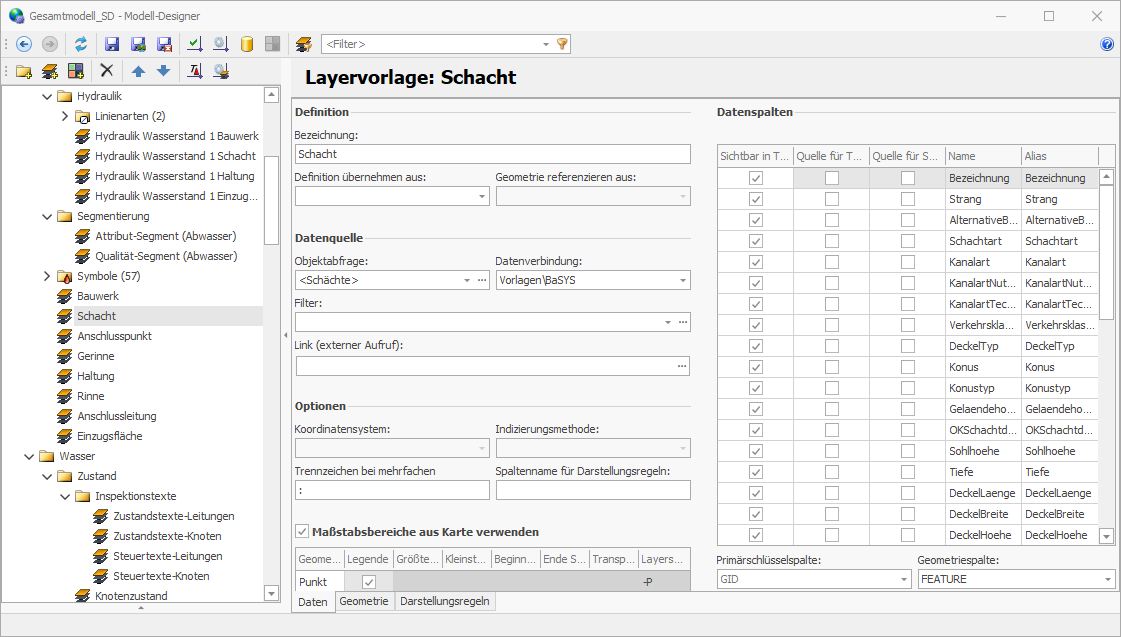
Task: Move the selected tree item up
Action: click(137, 70)
